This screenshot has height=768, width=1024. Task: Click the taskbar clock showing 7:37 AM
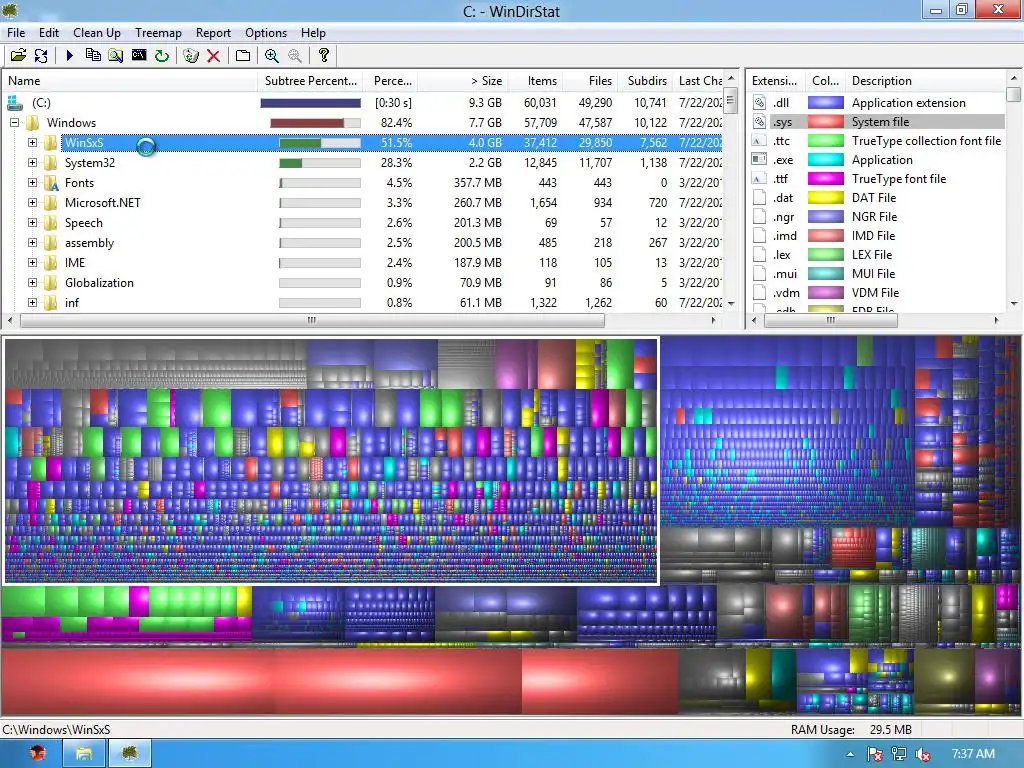[x=973, y=754]
